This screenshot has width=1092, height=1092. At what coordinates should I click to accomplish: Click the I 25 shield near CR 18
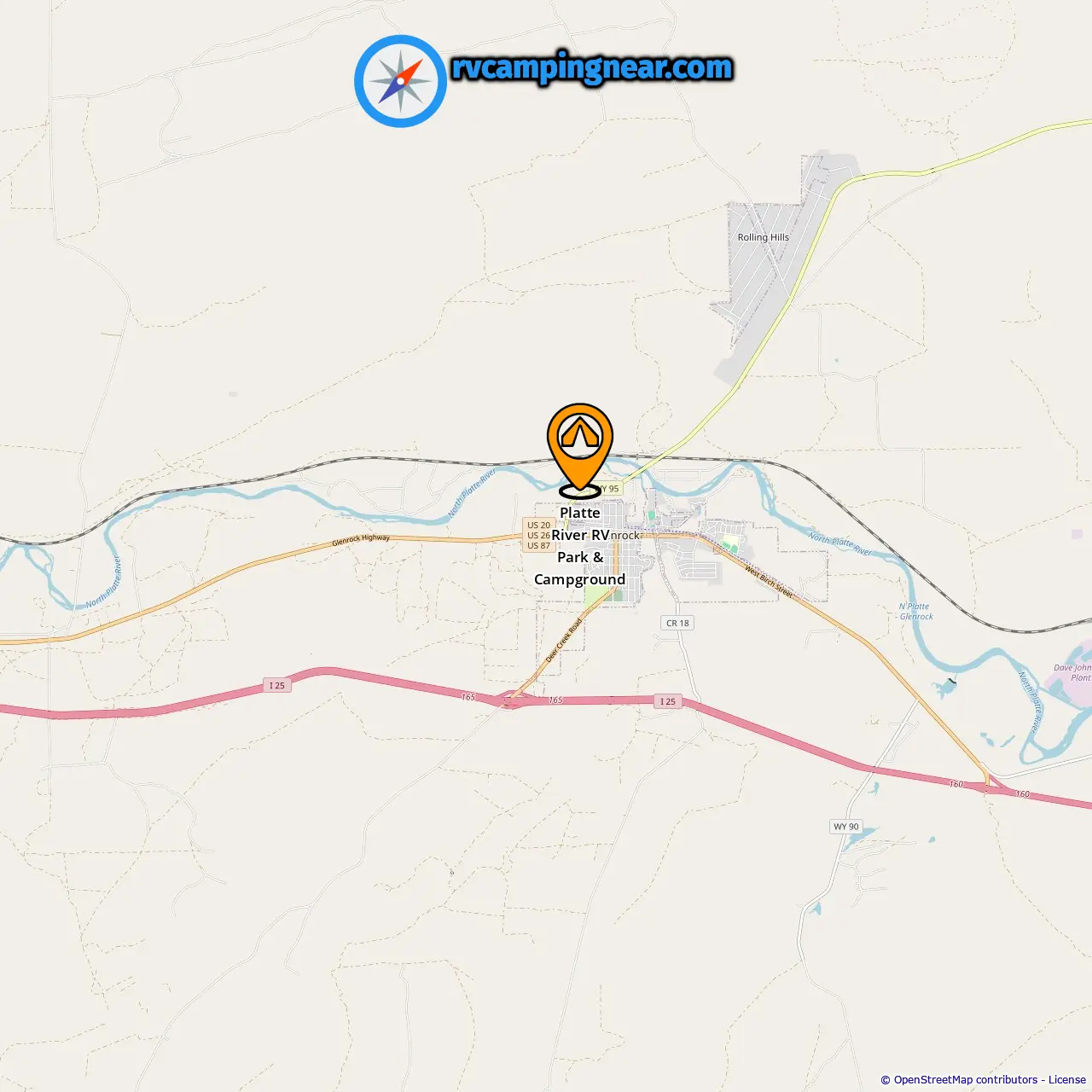coord(668,701)
